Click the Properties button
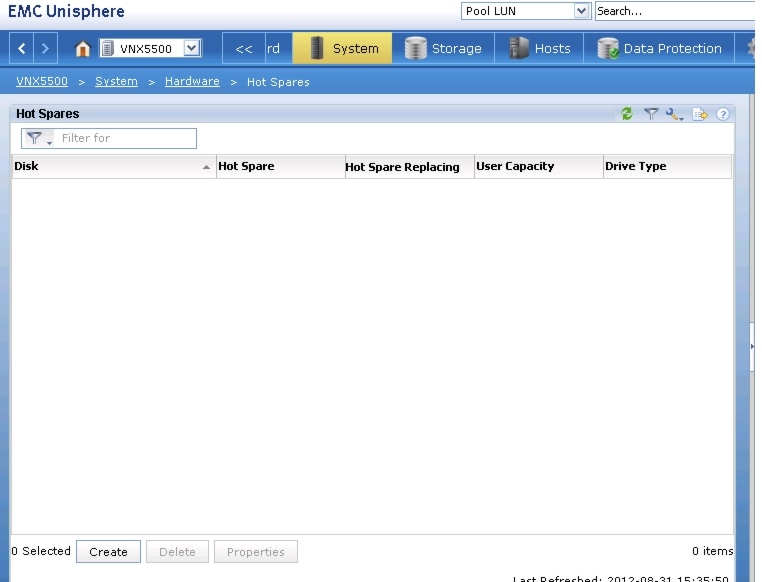Image resolution: width=762 pixels, height=582 pixels. (256, 551)
